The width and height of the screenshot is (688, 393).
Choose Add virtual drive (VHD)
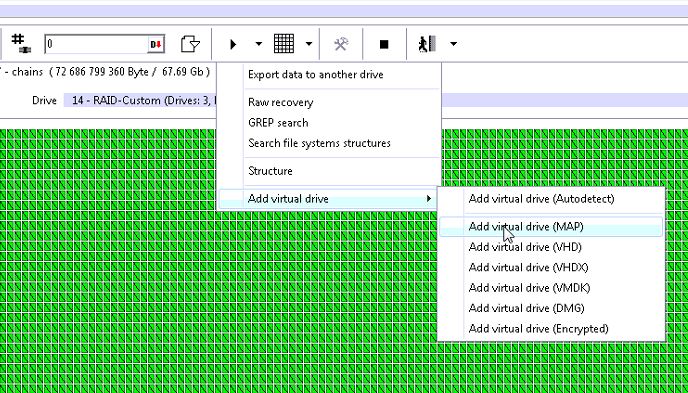[x=551, y=247]
